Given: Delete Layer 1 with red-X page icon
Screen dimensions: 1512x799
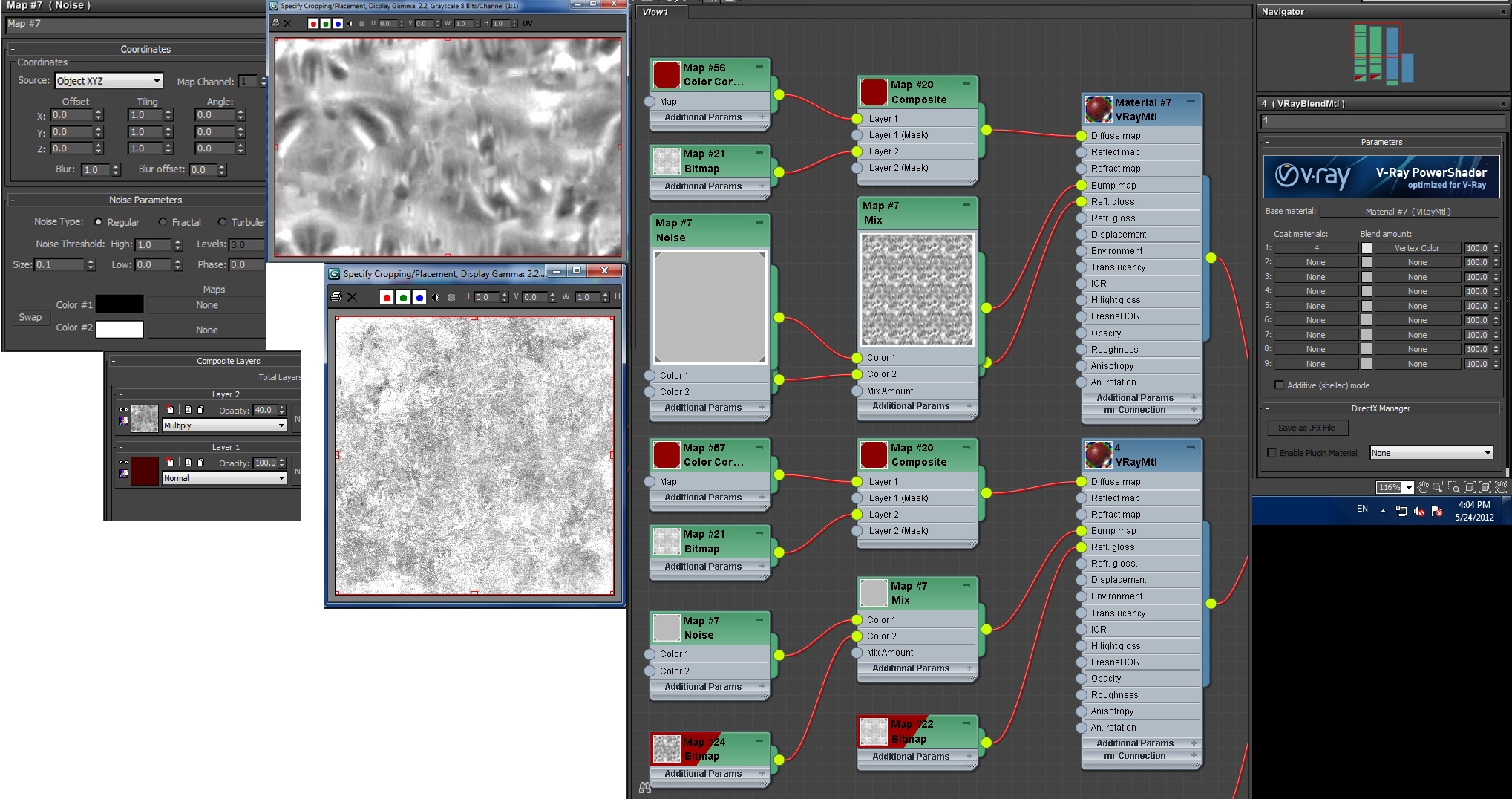Looking at the screenshot, I should (170, 462).
